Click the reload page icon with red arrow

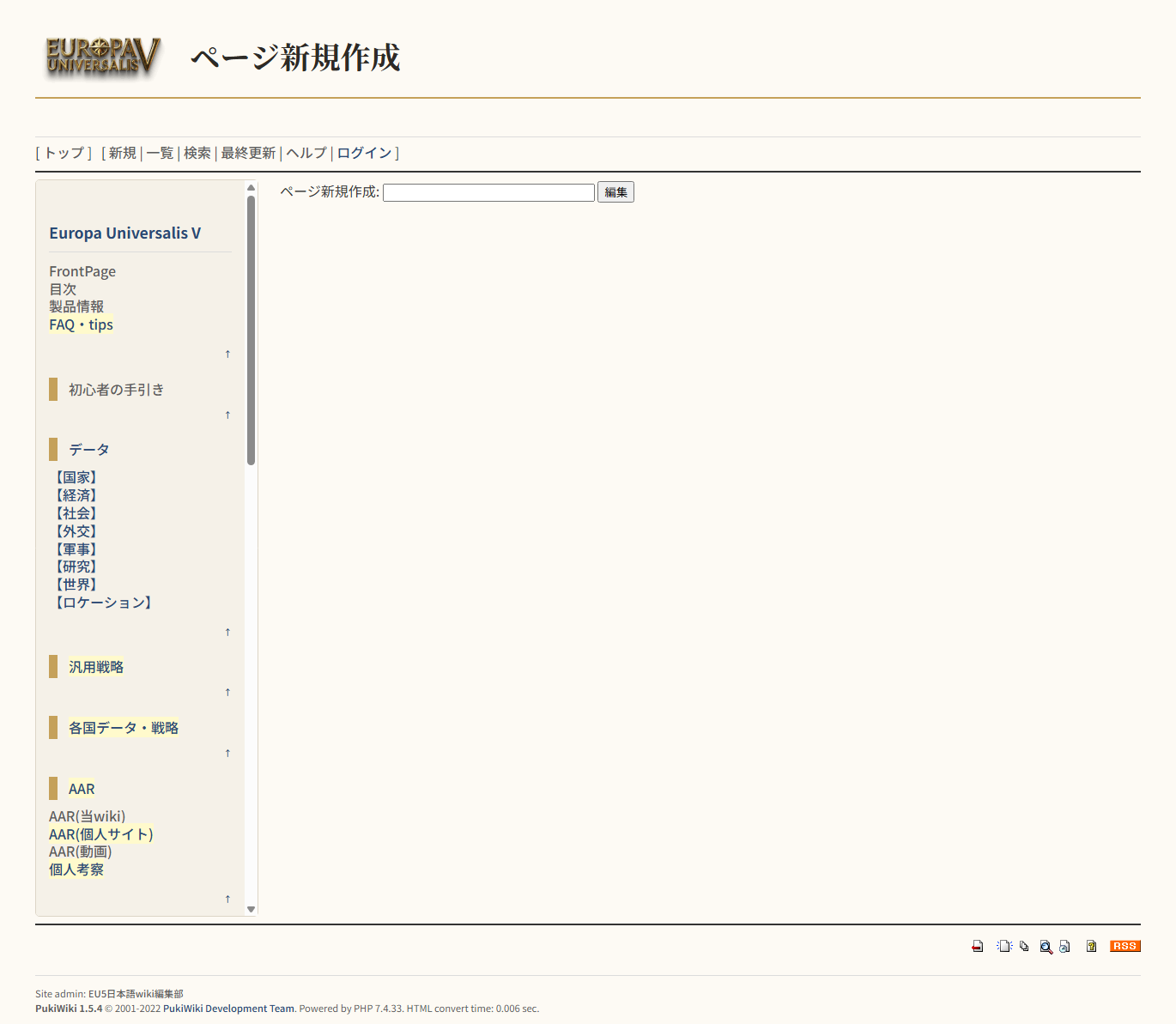click(978, 946)
